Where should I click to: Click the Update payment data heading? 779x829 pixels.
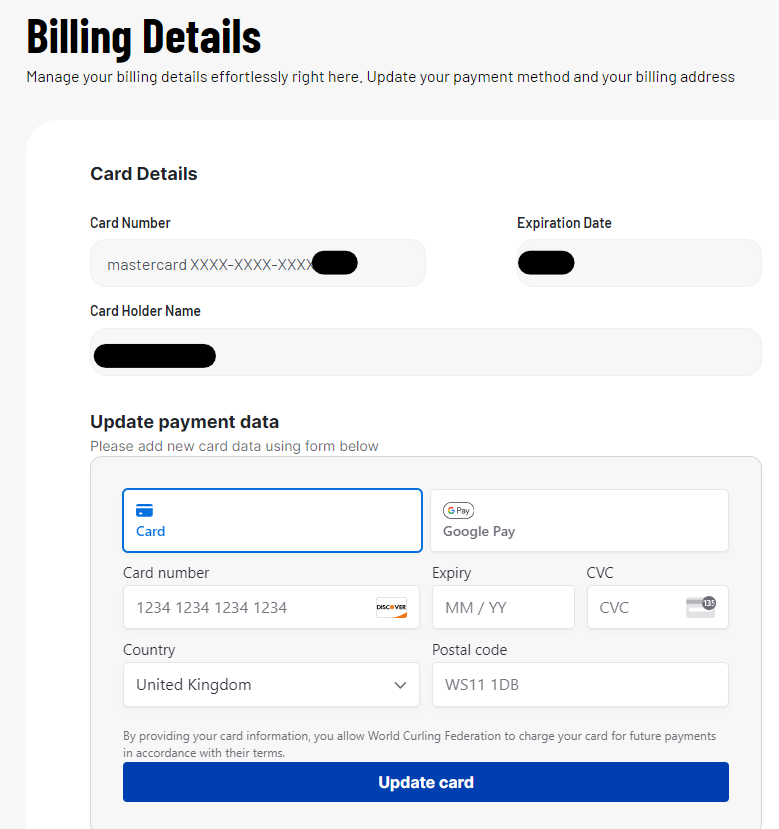point(184,421)
